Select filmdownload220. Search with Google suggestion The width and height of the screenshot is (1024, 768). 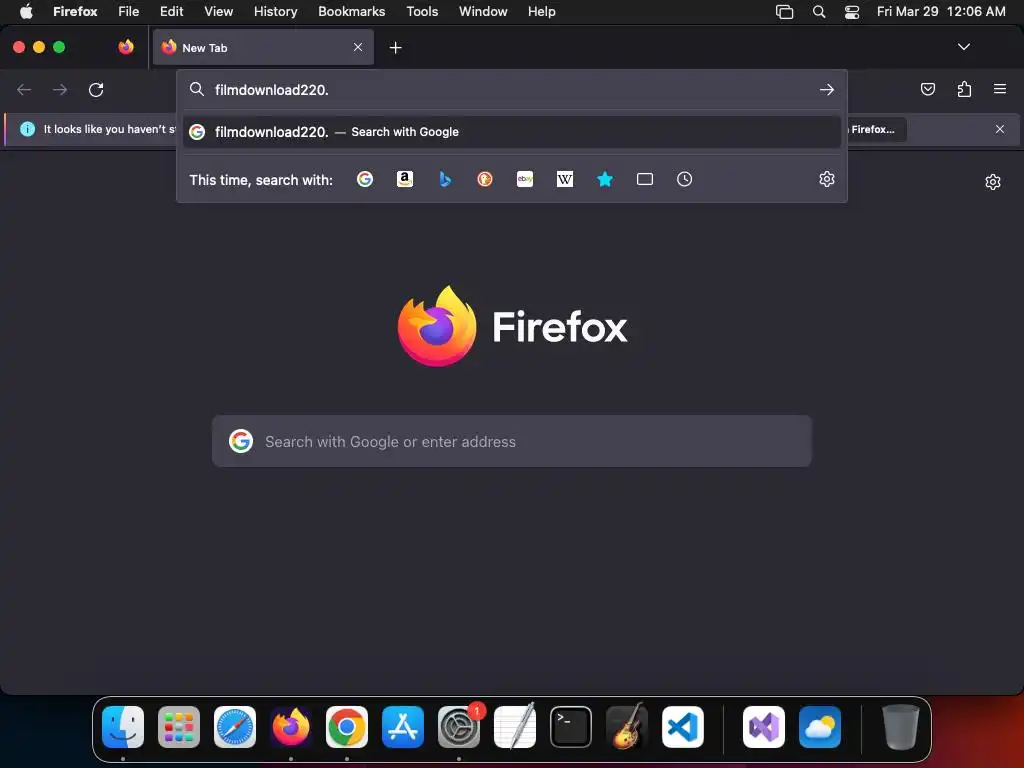[511, 132]
